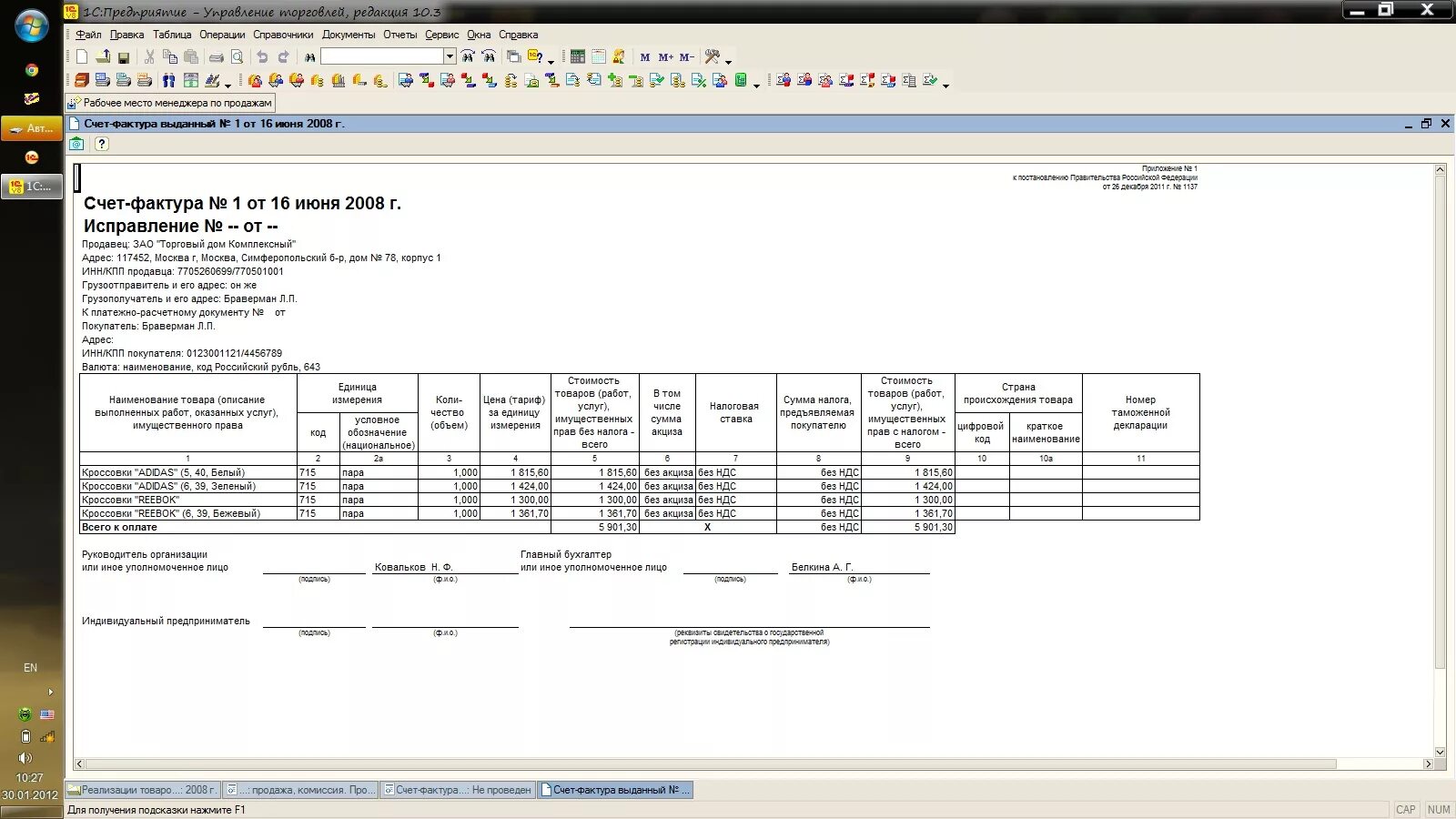Click the New document icon
This screenshot has height=819, width=1456.
point(82,57)
